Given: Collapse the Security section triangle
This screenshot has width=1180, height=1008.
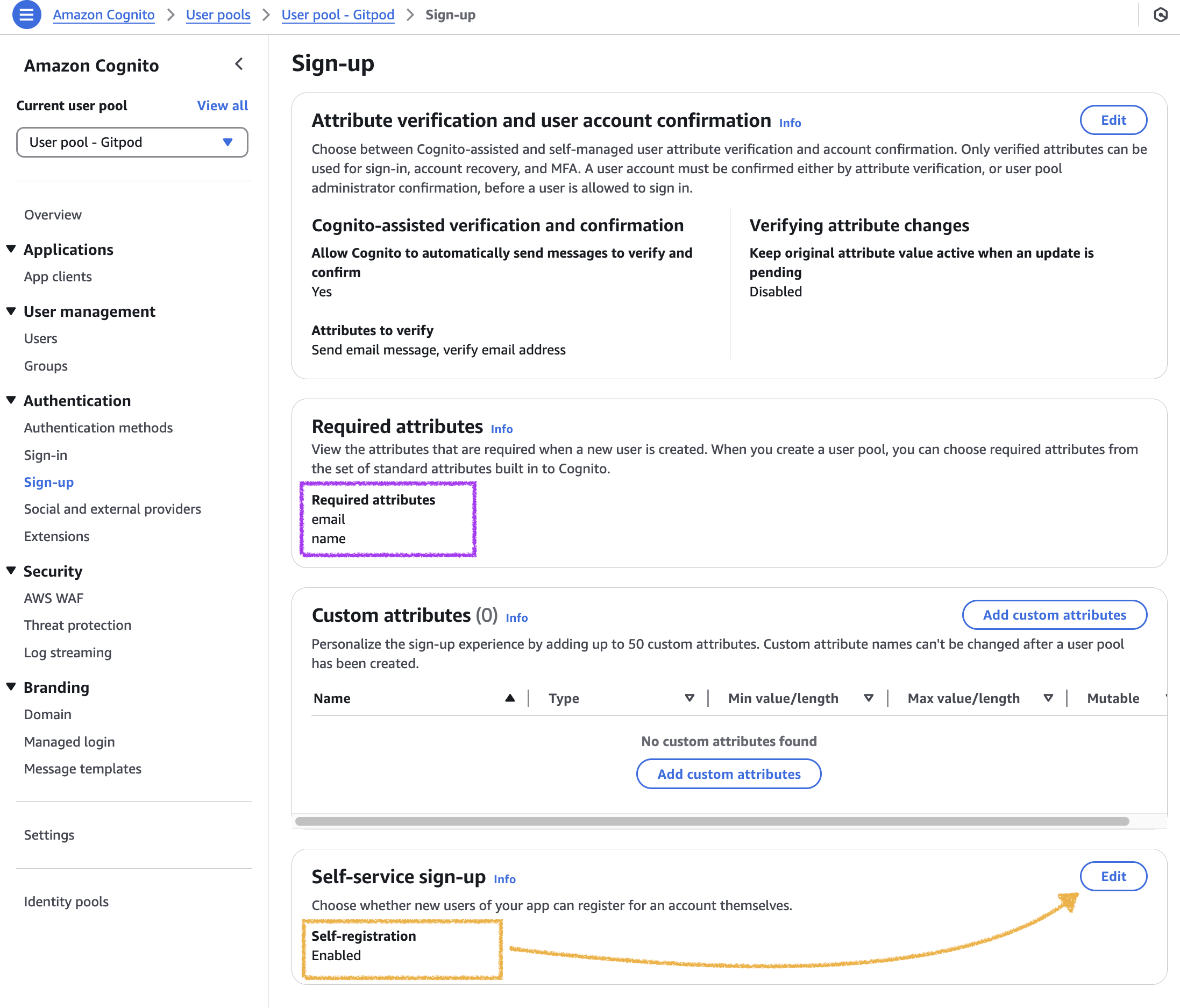Looking at the screenshot, I should [11, 571].
